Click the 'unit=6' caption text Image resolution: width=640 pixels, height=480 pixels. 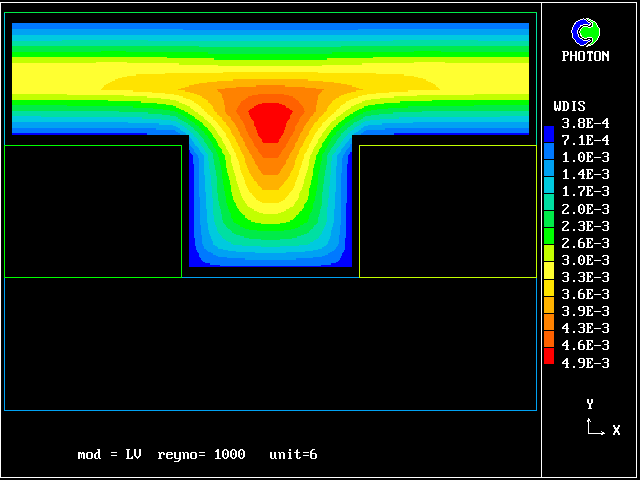click(293, 455)
